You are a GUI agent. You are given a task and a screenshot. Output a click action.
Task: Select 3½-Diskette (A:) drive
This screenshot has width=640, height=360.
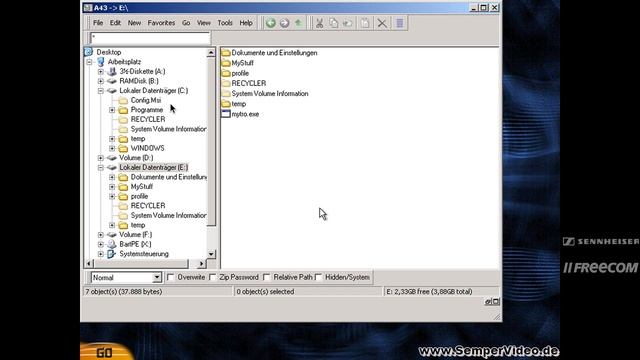pyautogui.click(x=142, y=71)
